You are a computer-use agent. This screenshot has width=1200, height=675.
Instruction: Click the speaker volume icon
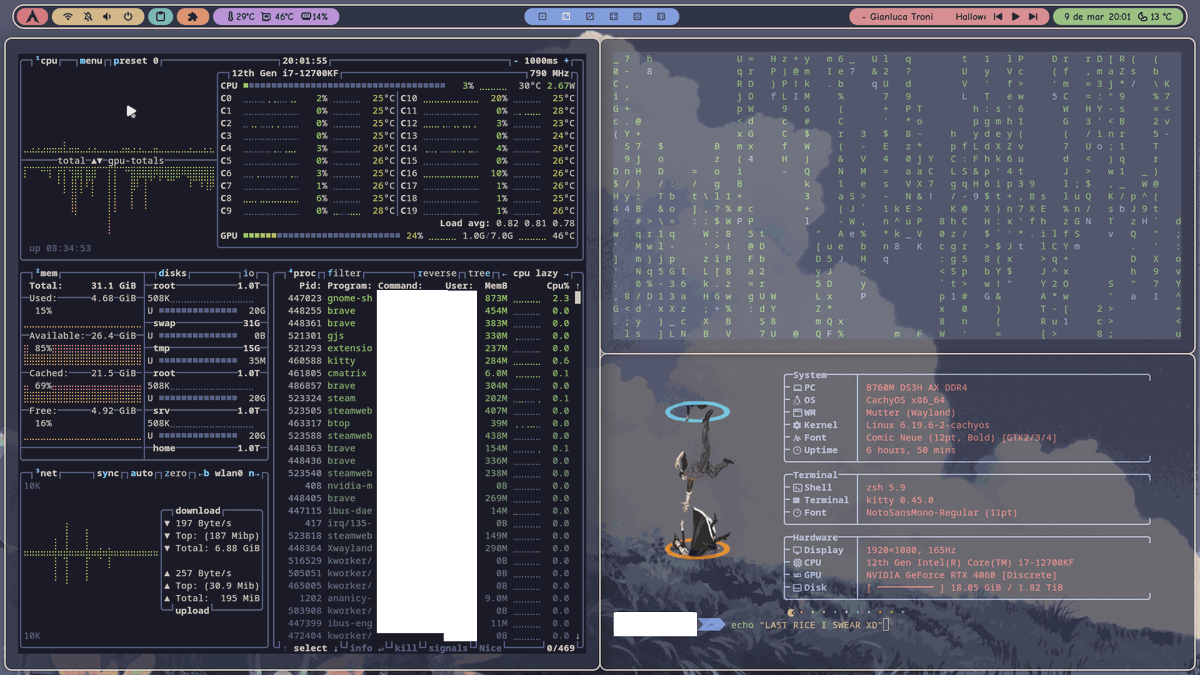[x=108, y=17]
